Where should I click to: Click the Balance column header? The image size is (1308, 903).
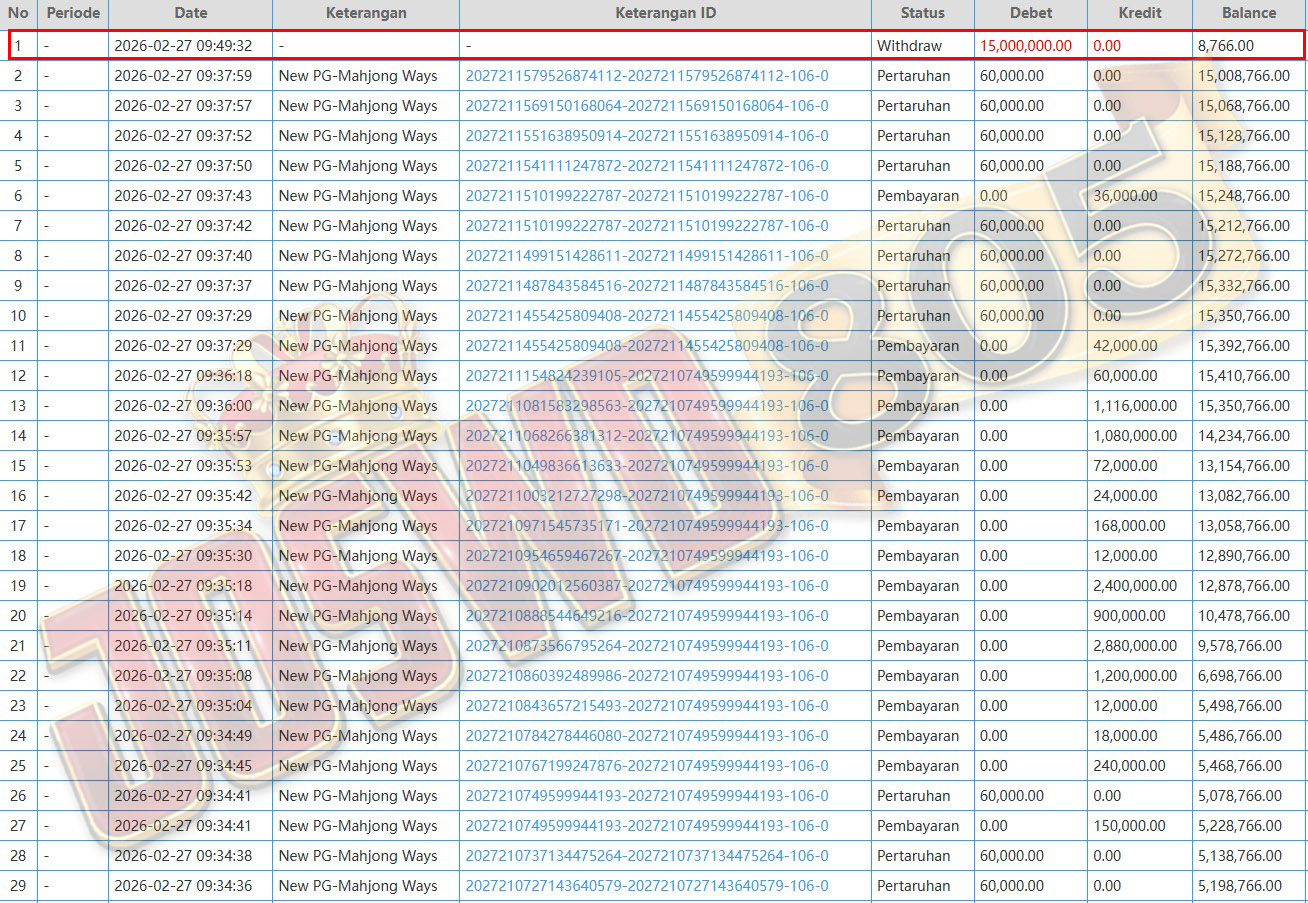(1248, 13)
